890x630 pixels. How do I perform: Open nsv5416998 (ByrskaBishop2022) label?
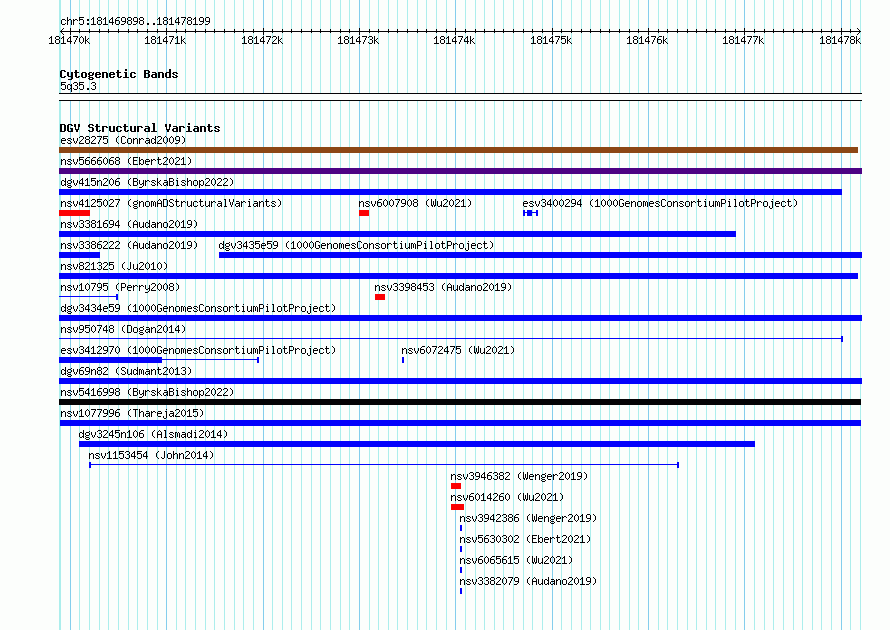(x=147, y=392)
